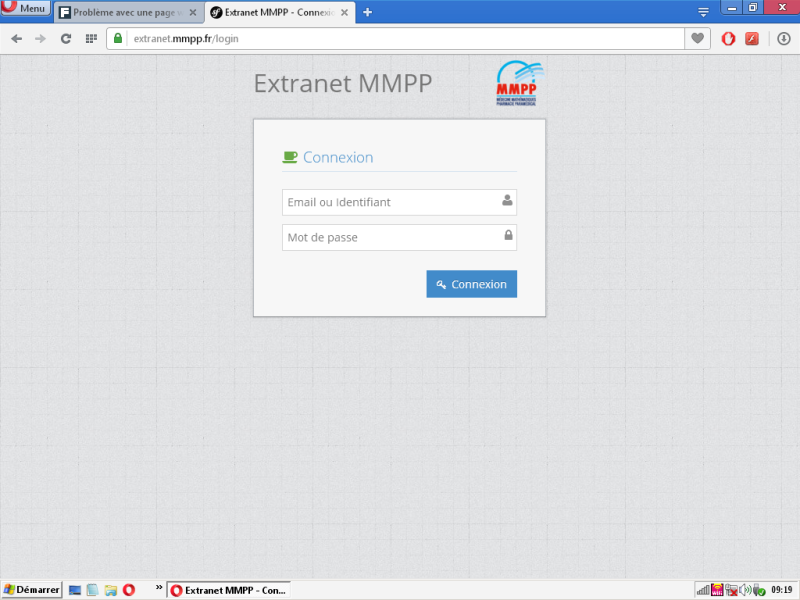Select the 'Extranet MMPP - Con...' taskbar button
The height and width of the screenshot is (600, 800).
click(229, 590)
